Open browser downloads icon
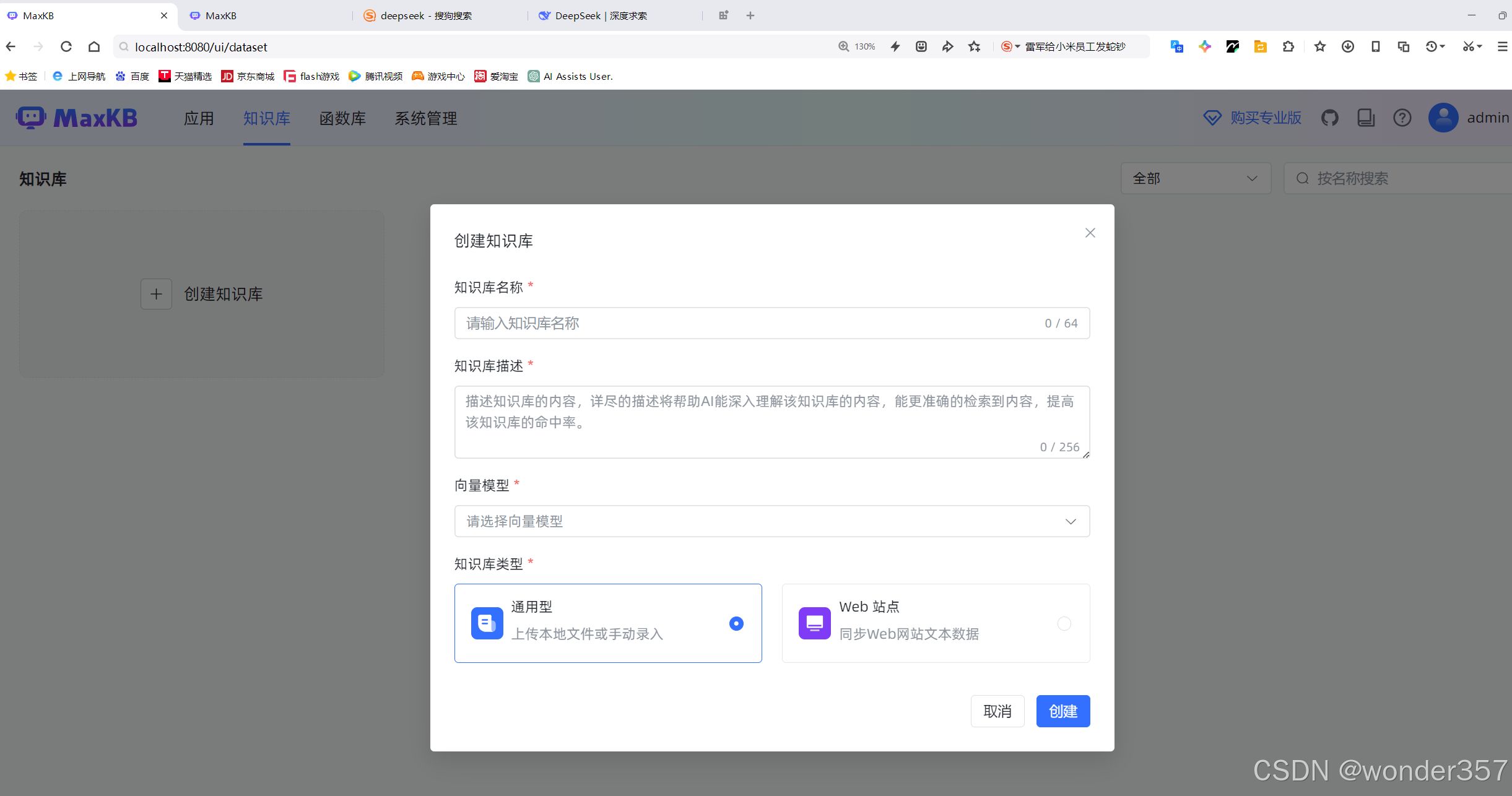 point(1347,46)
